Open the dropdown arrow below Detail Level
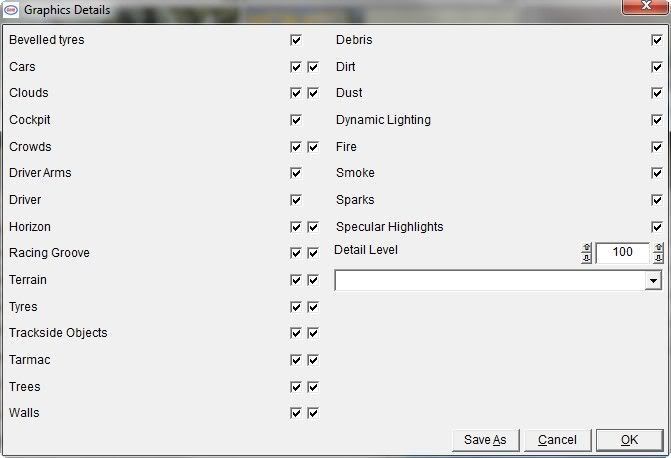Image resolution: width=671 pixels, height=458 pixels. tap(653, 281)
